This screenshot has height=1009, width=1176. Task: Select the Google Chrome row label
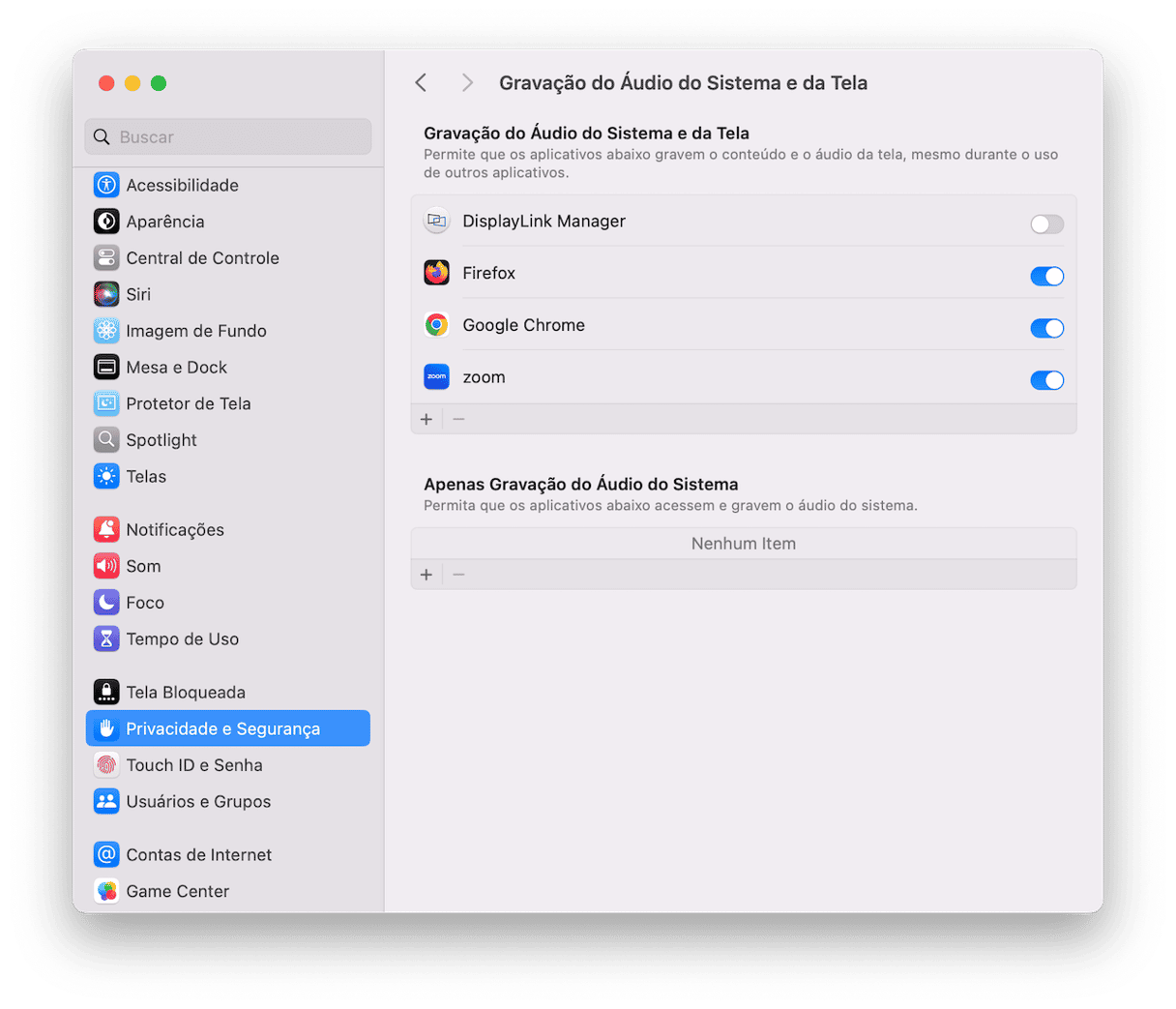(523, 326)
